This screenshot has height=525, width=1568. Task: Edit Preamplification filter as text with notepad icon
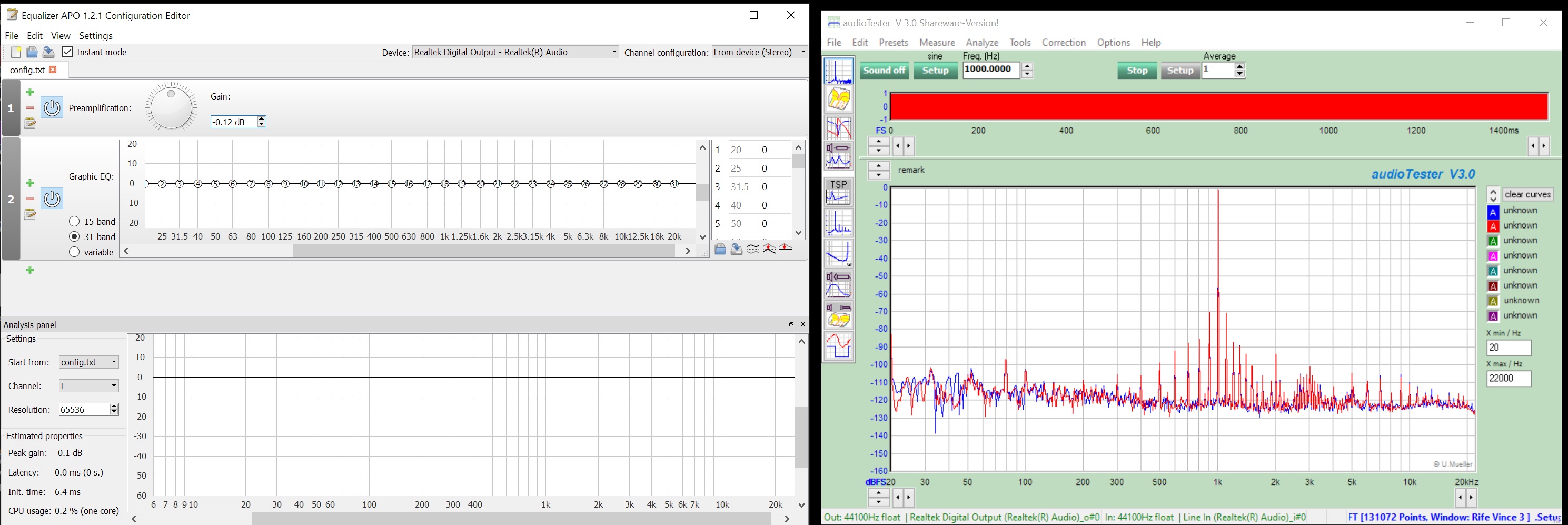(x=31, y=124)
